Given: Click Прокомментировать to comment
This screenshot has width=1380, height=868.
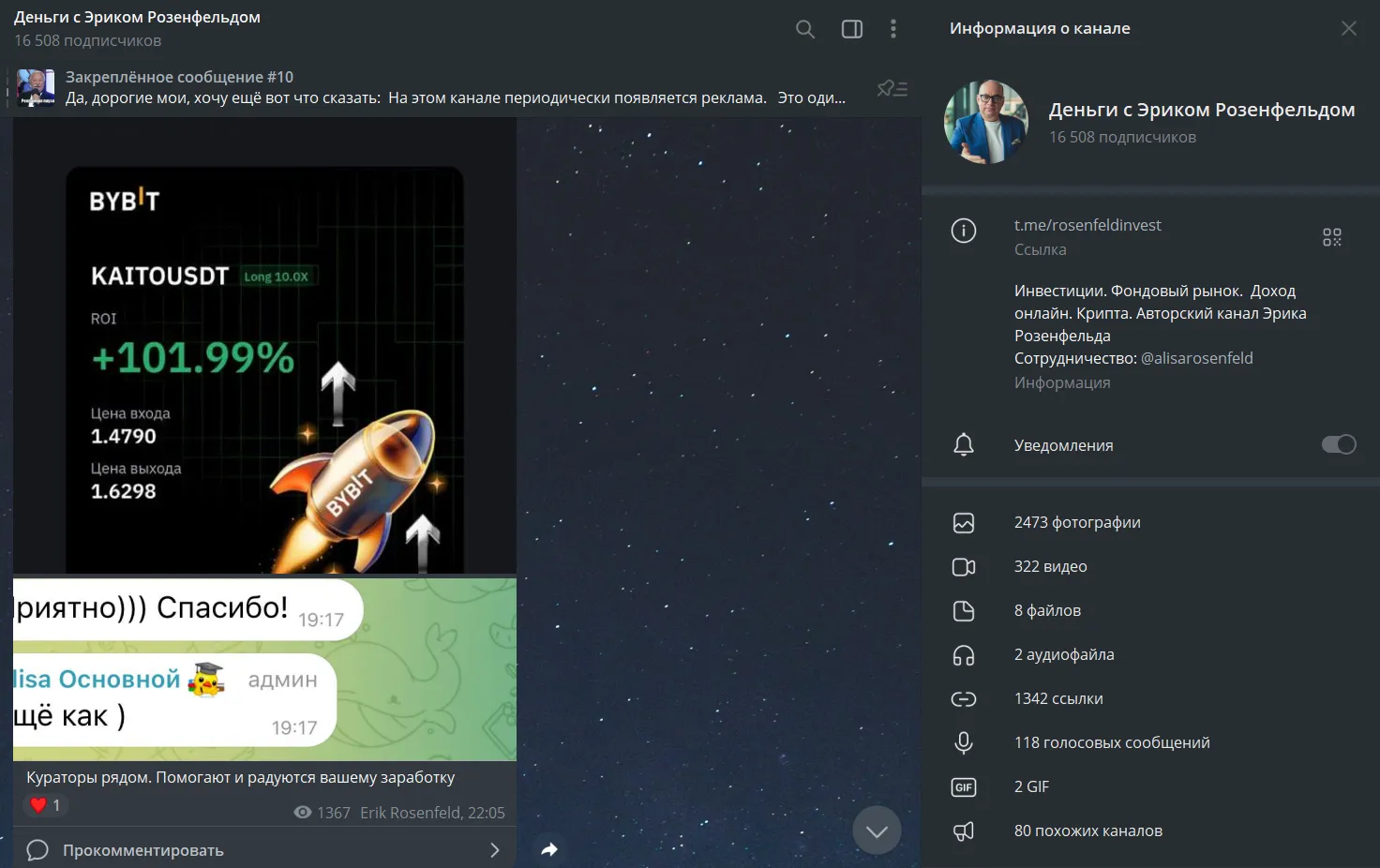Looking at the screenshot, I should [143, 850].
